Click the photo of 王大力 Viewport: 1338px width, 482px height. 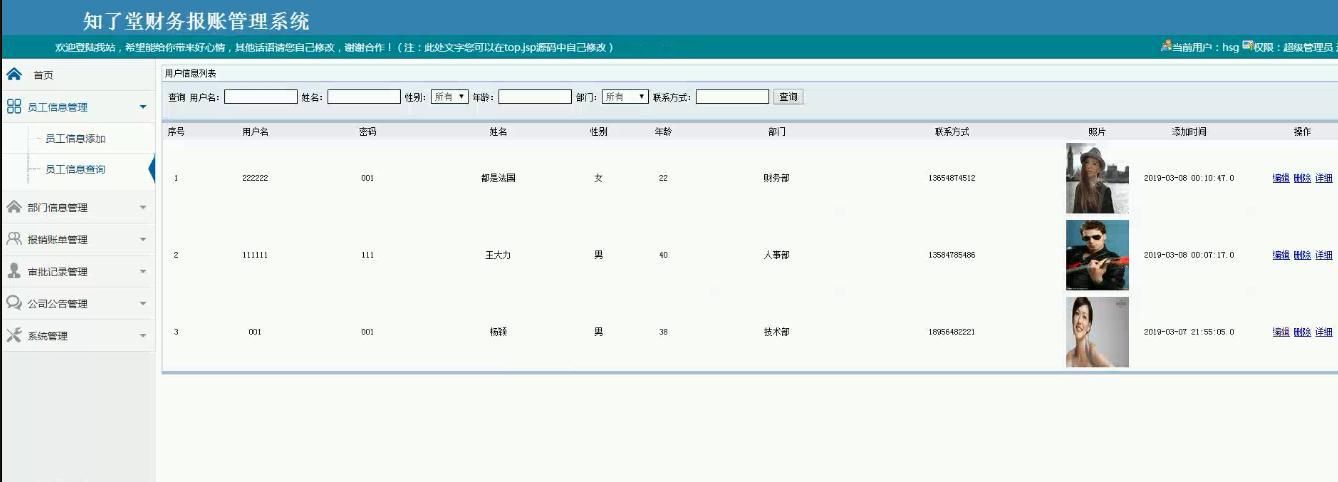pyautogui.click(x=1097, y=255)
